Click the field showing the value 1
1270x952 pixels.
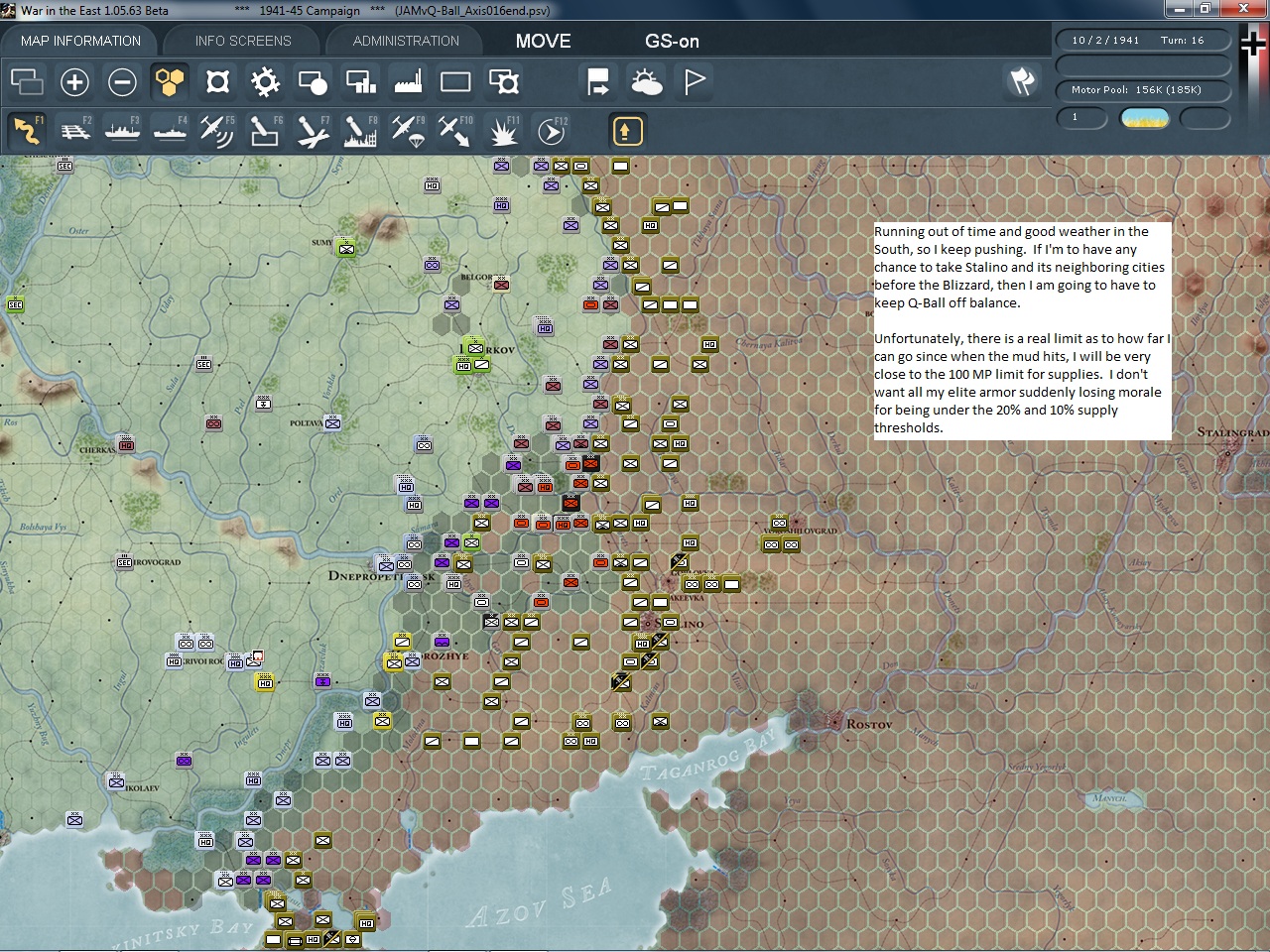(1082, 118)
